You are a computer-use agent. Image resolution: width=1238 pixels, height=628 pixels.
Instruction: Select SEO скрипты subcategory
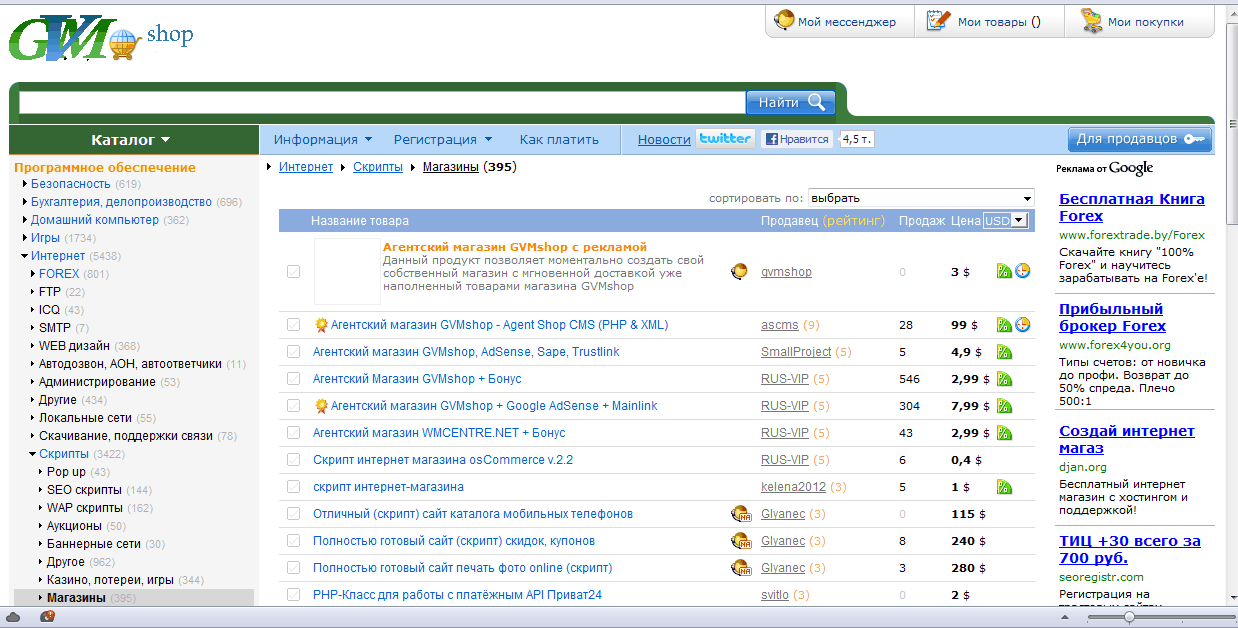84,489
